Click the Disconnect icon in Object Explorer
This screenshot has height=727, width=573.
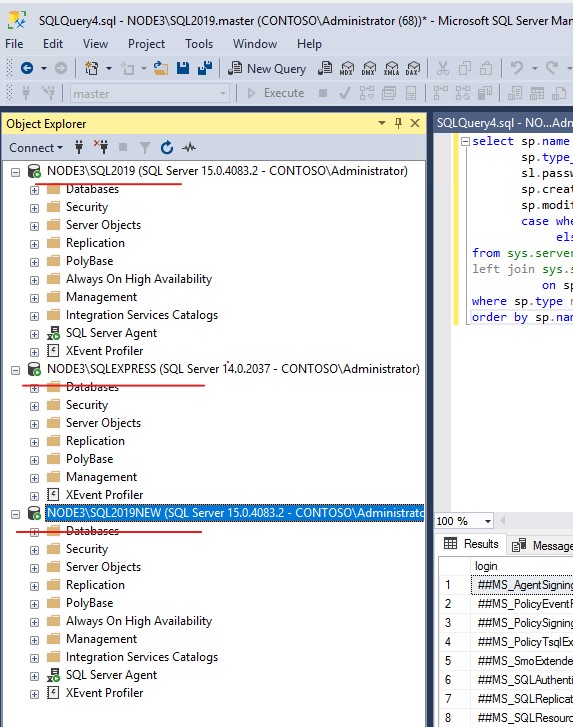101,147
